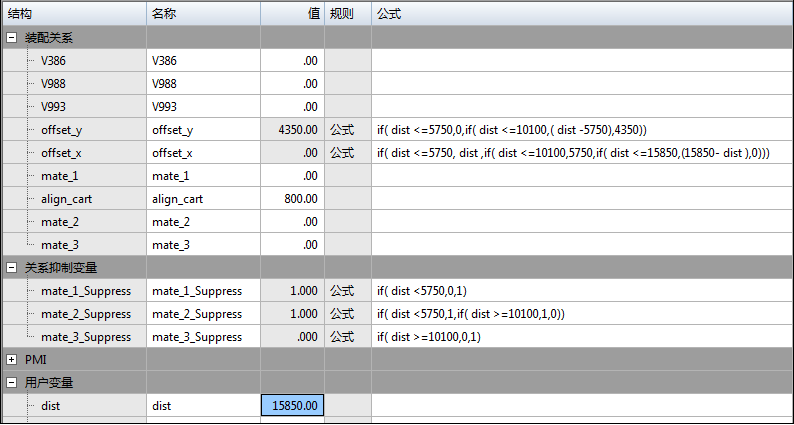794x425 pixels.
Task: Select the dist value field 15850.00
Action: tap(292, 406)
